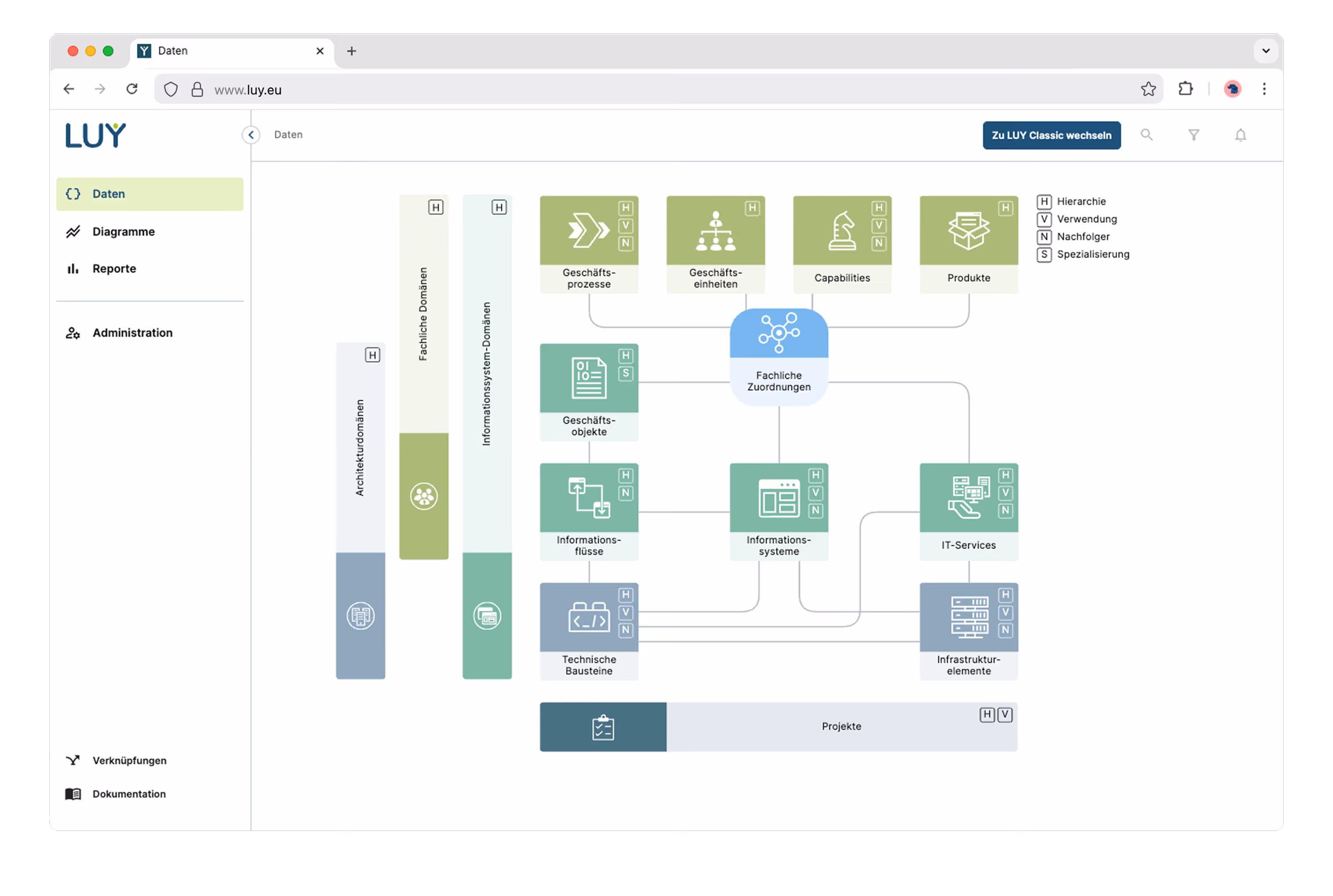The width and height of the screenshot is (1333, 896).
Task: Click the Produkte open-box icon
Action: (969, 230)
